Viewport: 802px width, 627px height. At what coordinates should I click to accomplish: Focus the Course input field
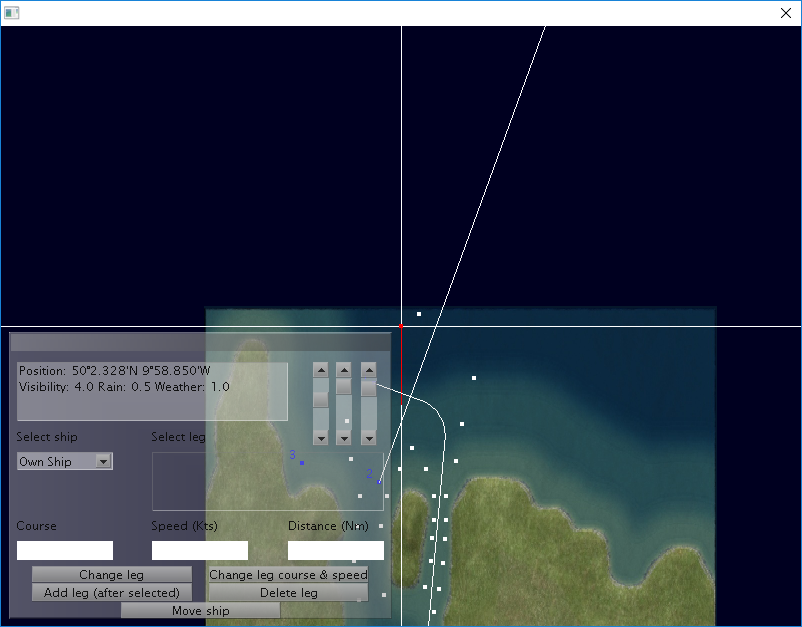coord(65,550)
